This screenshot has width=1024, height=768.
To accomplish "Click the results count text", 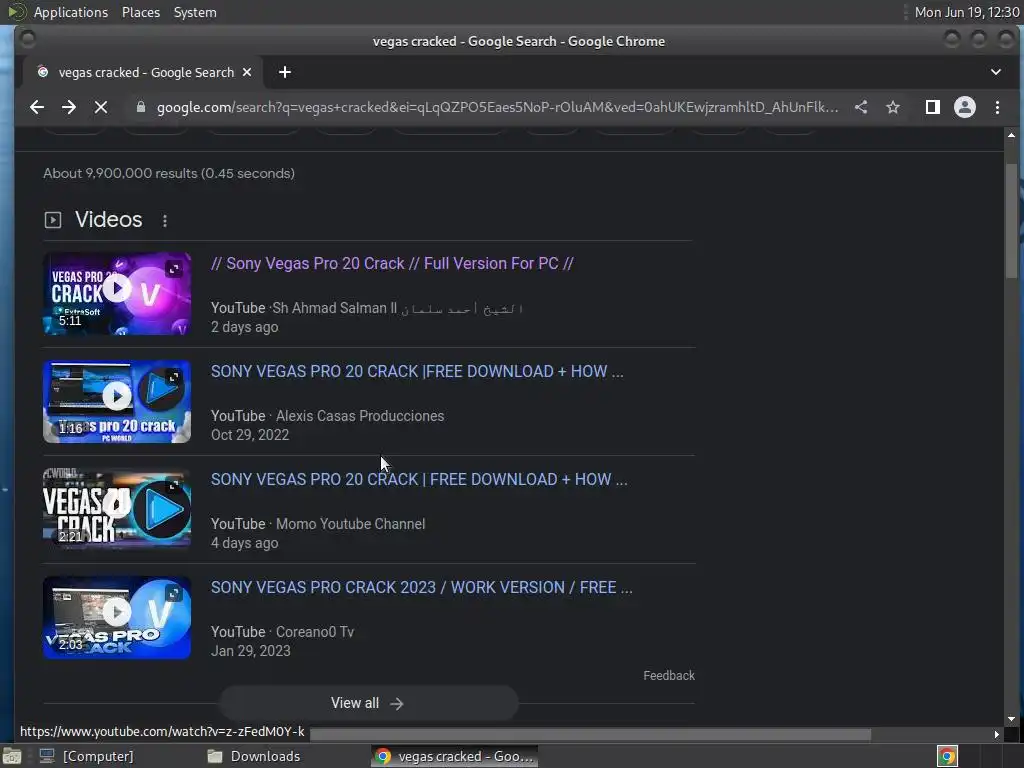I will pos(168,173).
